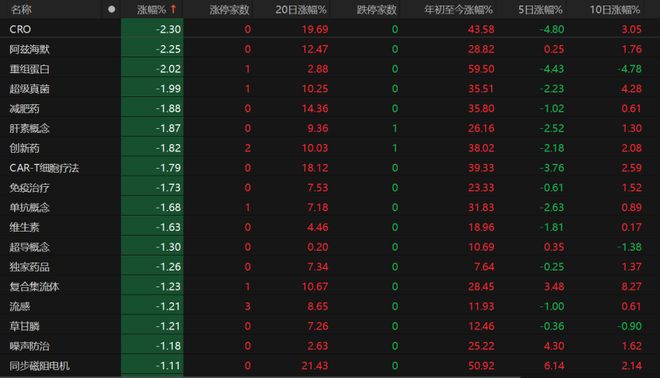Click the 10日涨幅% column header
Viewport: 660px width, 378px height.
(615, 9)
